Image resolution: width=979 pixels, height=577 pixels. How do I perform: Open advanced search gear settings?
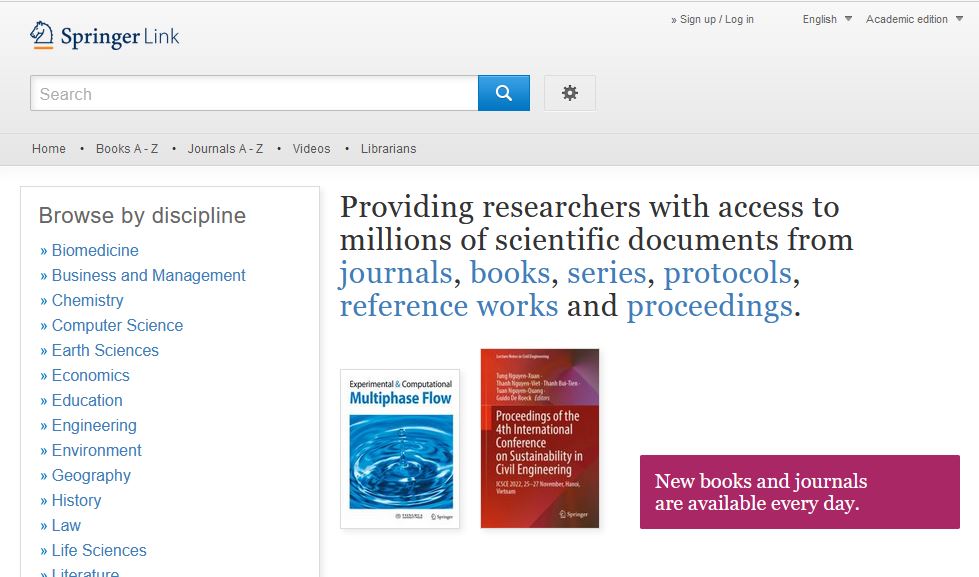pyautogui.click(x=569, y=93)
